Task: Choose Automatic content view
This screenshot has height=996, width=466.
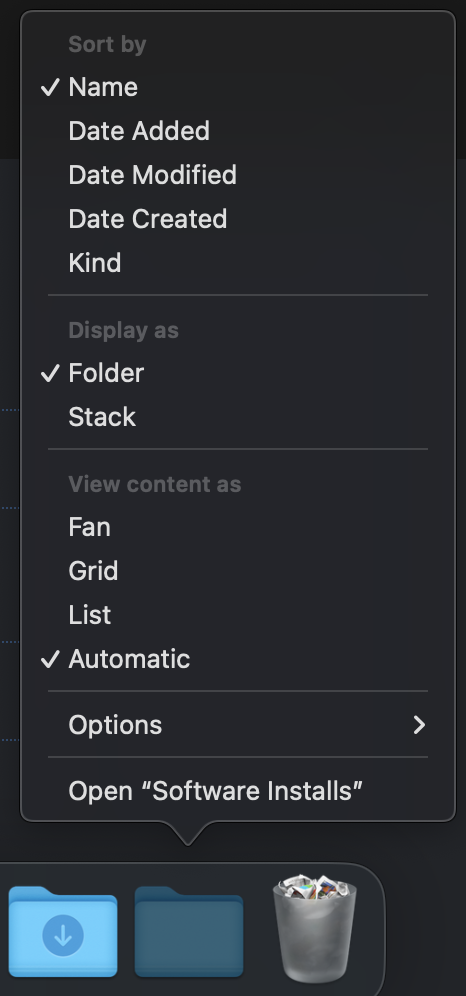Action: pyautogui.click(x=238, y=659)
